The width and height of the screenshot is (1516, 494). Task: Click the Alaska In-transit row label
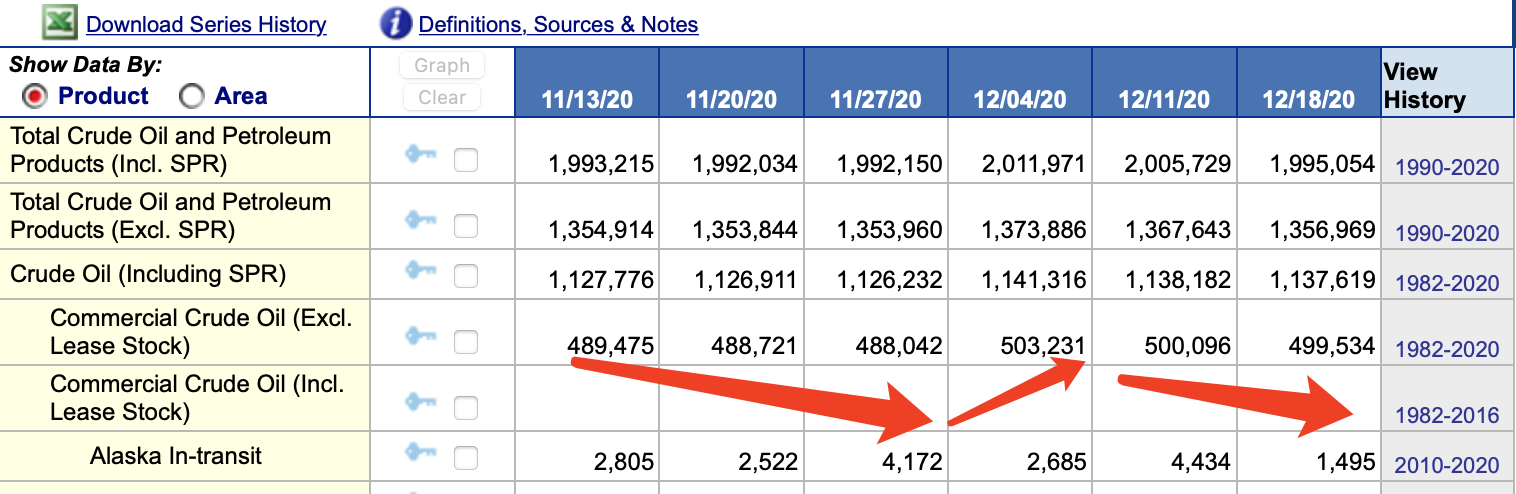176,456
